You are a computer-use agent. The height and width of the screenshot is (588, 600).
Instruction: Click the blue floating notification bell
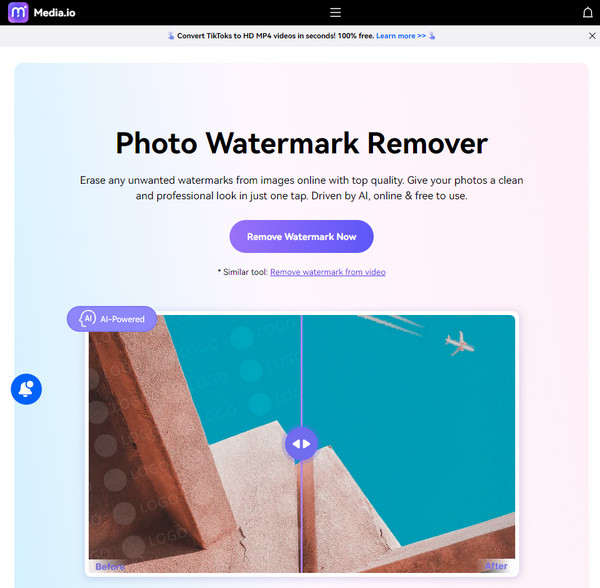tap(26, 389)
